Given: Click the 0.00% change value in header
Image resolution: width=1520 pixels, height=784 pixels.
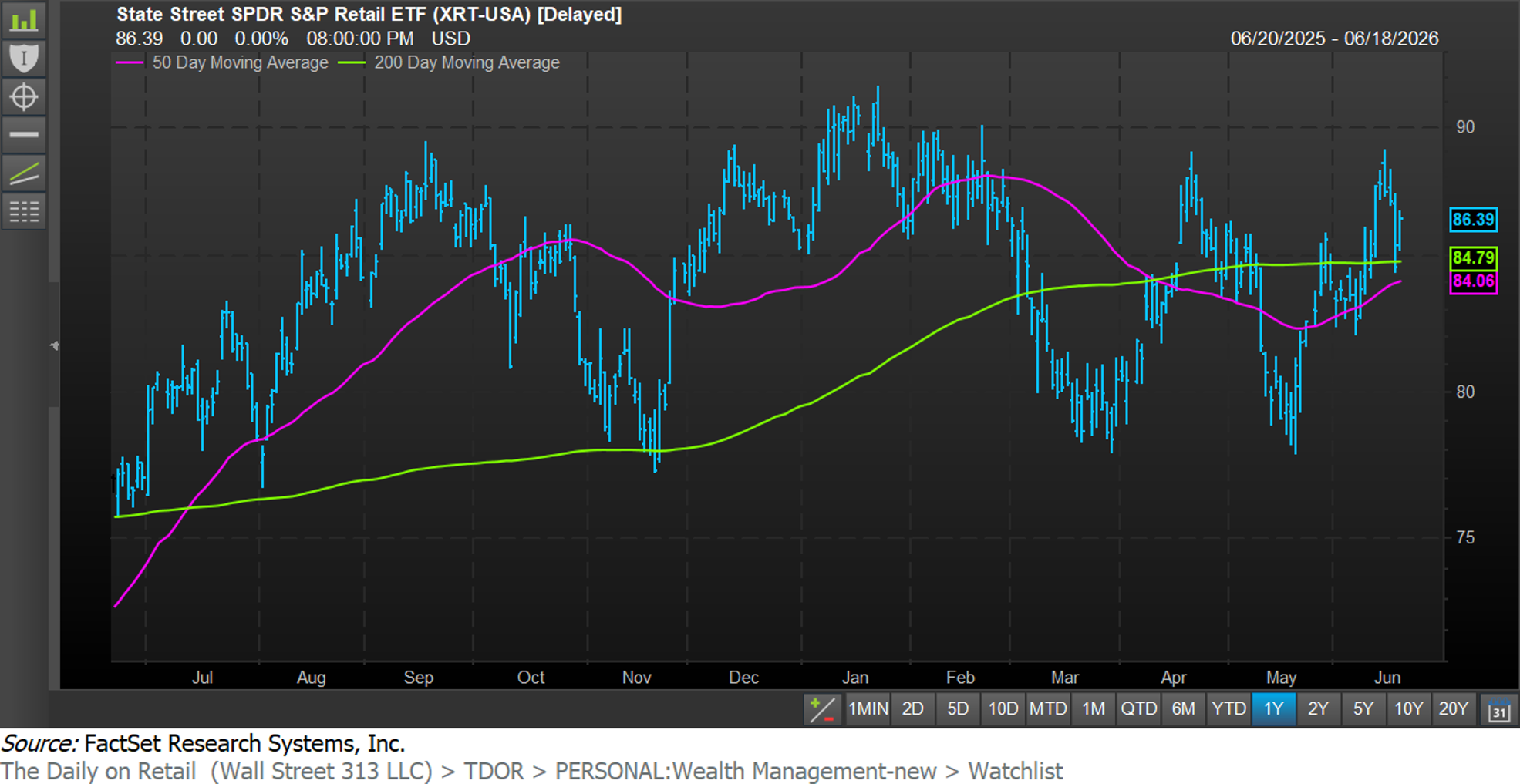Looking at the screenshot, I should (261, 39).
